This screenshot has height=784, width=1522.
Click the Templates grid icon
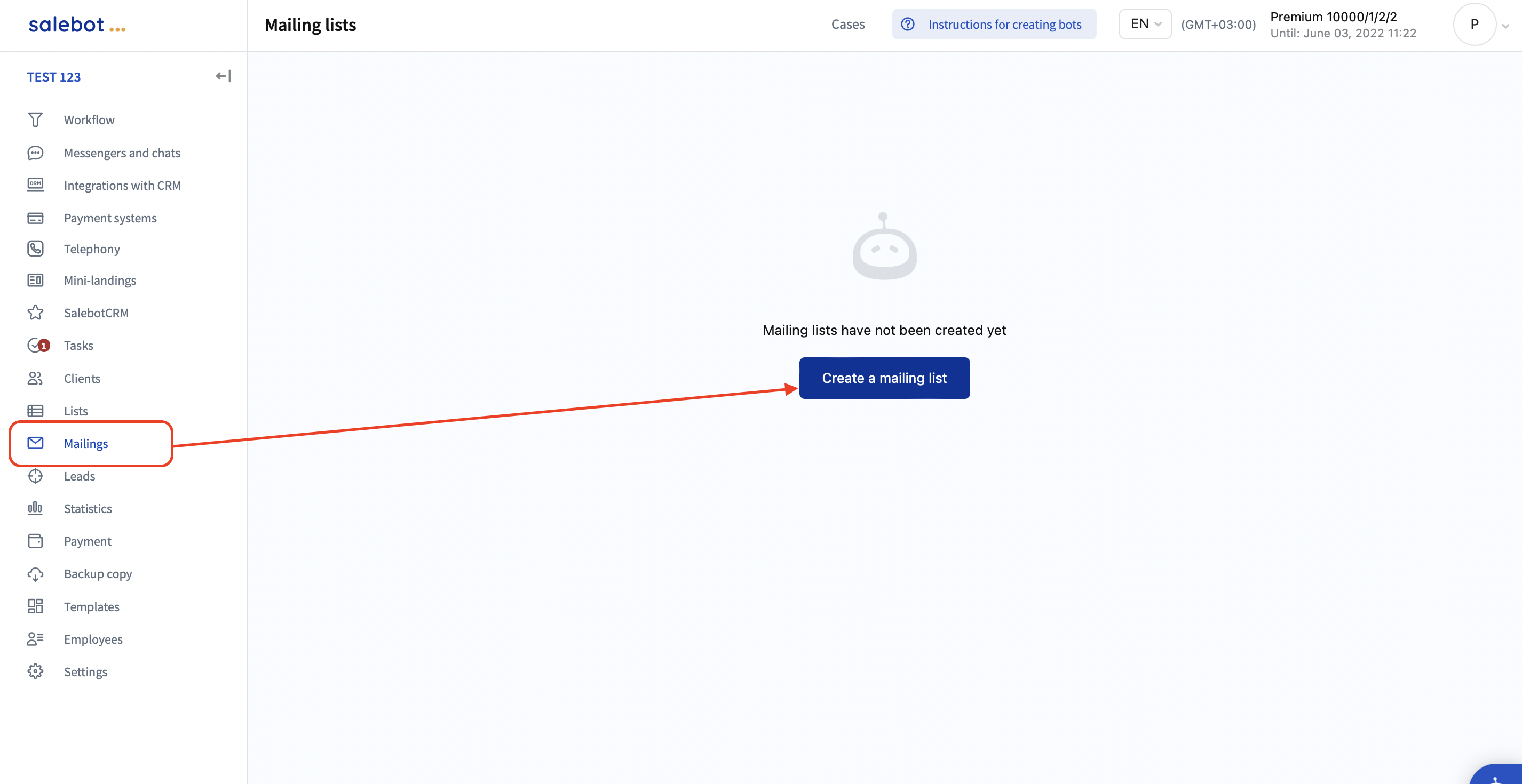35,606
